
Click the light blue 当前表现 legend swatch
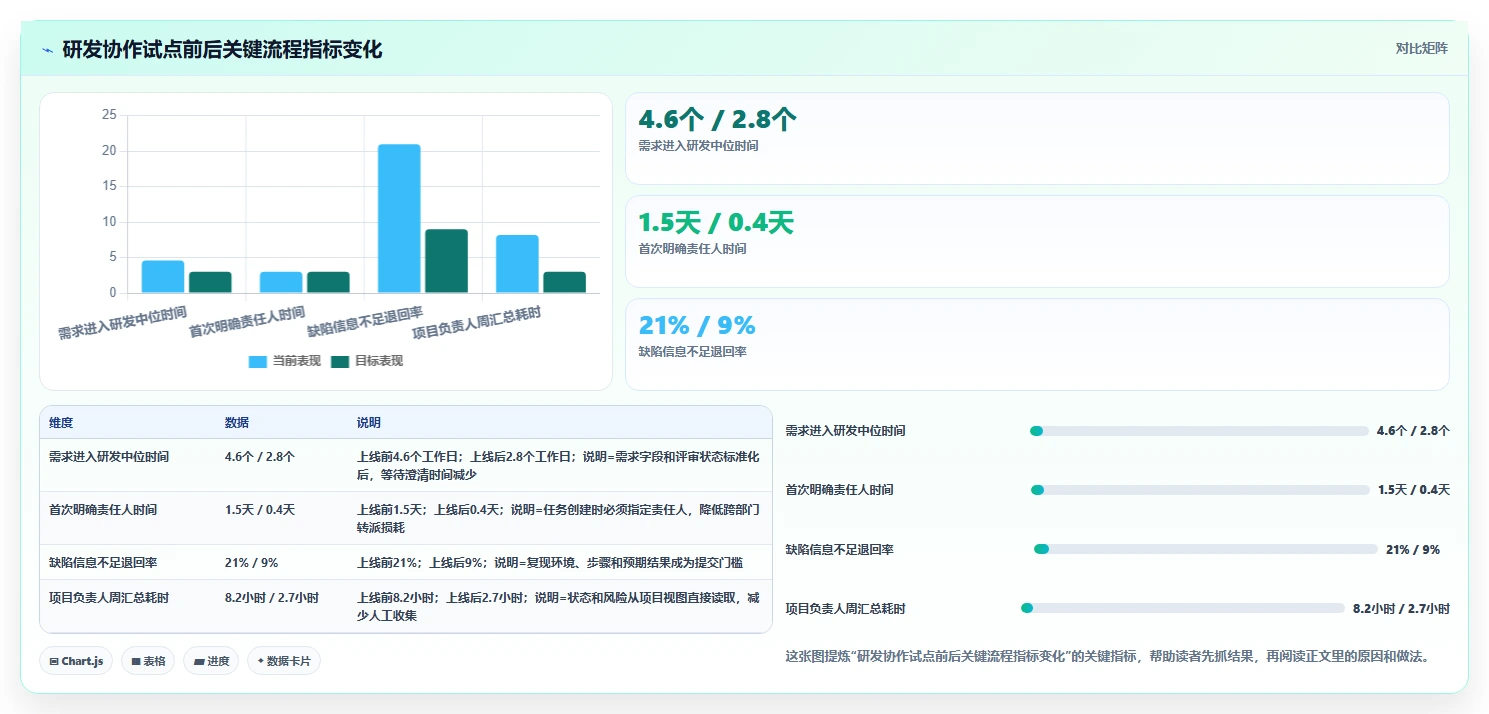pyautogui.click(x=258, y=362)
